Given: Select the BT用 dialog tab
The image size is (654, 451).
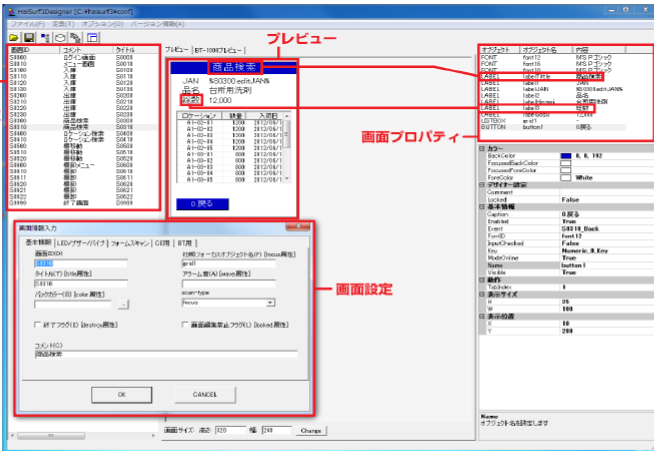Looking at the screenshot, I should pos(185,243).
